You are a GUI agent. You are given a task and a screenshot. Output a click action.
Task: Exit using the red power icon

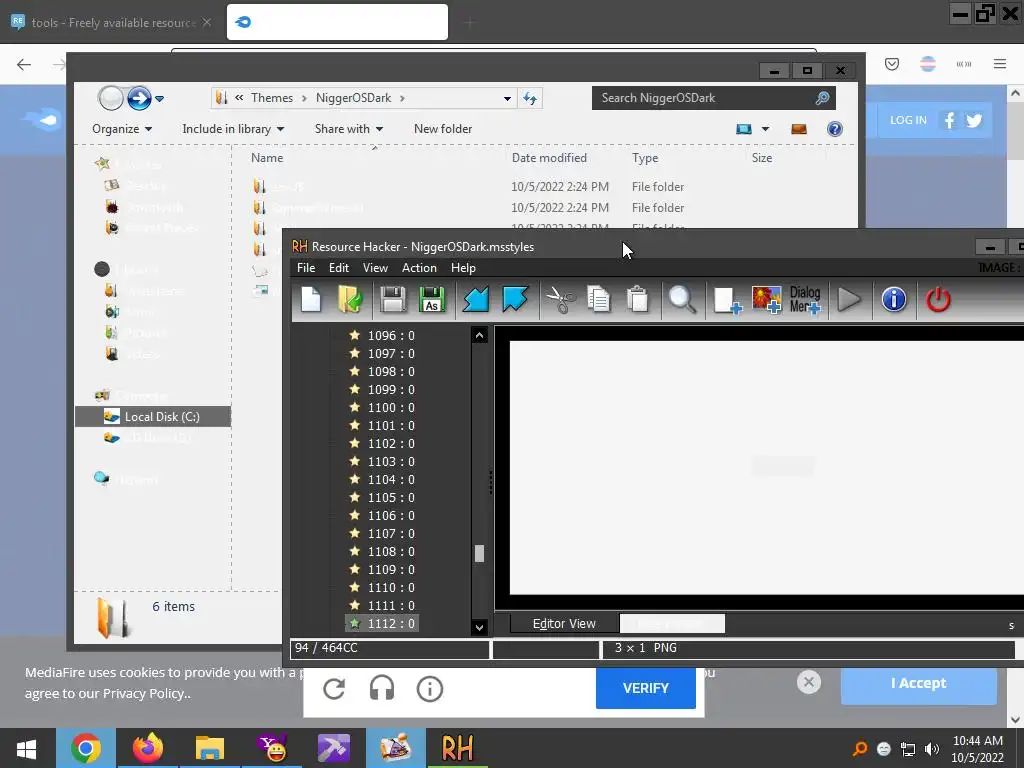pyautogui.click(x=938, y=300)
